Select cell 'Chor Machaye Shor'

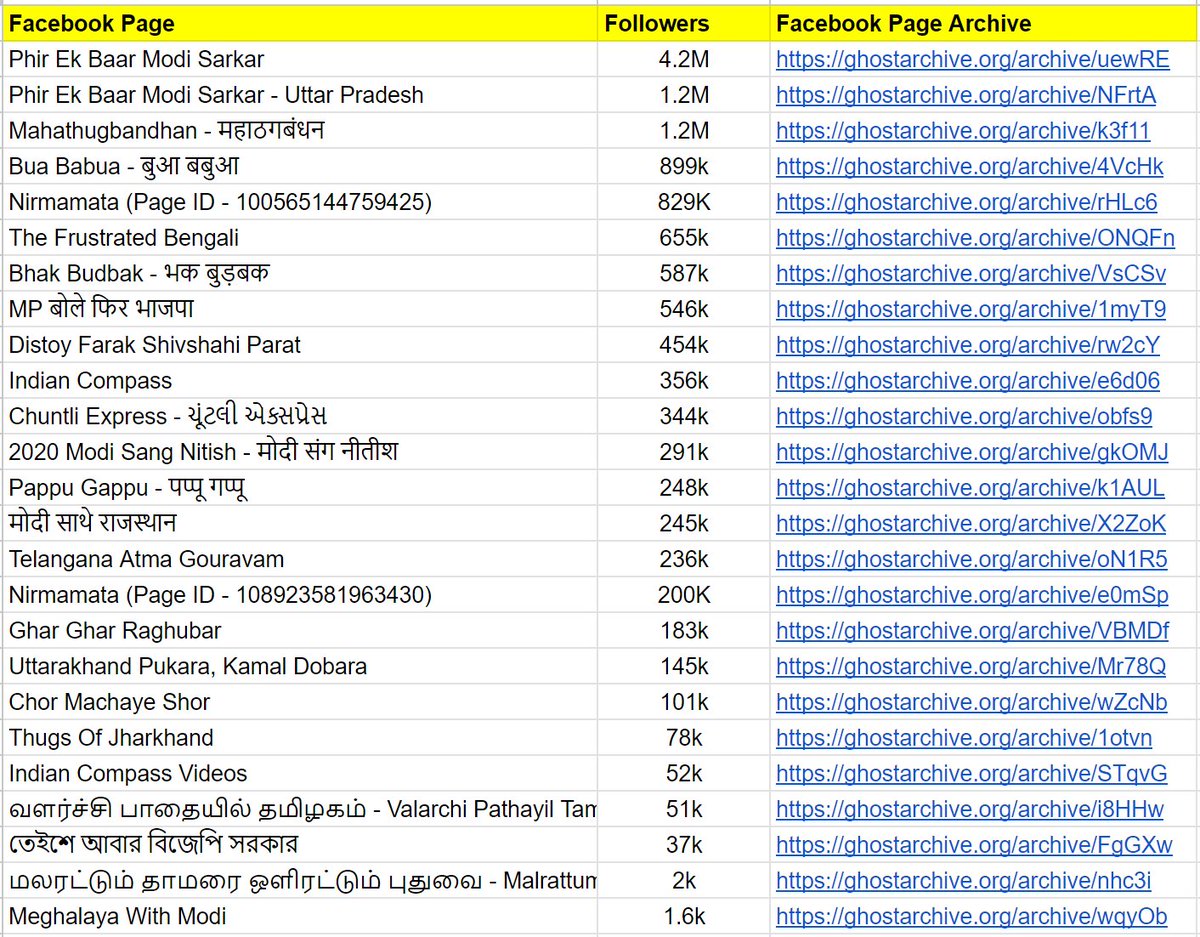[x=299, y=702]
